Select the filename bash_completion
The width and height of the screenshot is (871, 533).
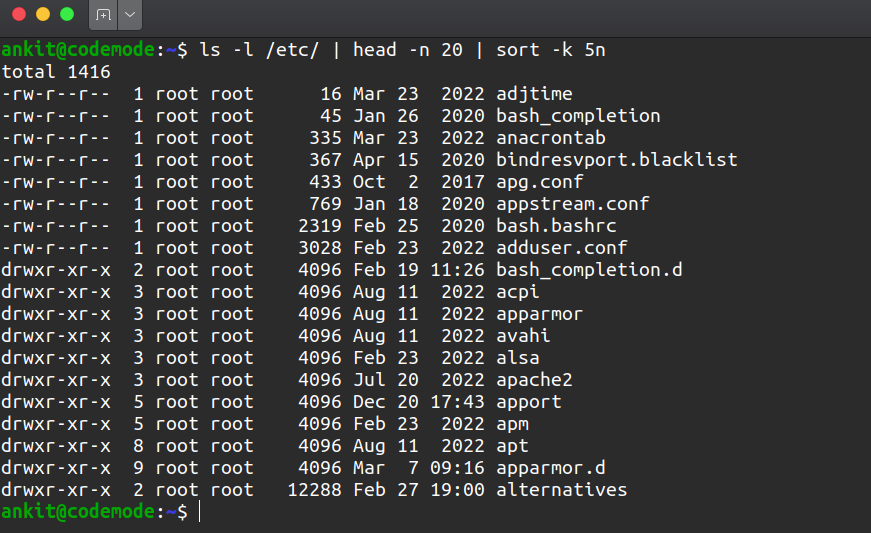coord(578,116)
